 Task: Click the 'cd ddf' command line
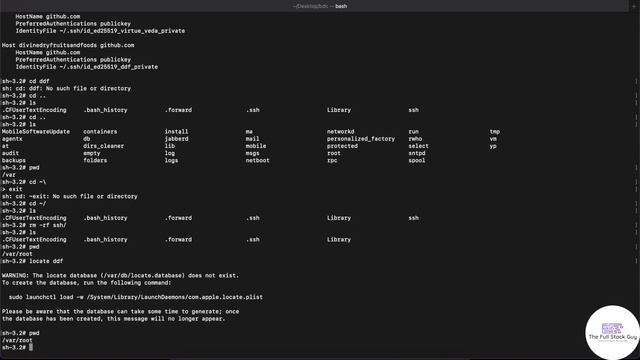click(25, 81)
